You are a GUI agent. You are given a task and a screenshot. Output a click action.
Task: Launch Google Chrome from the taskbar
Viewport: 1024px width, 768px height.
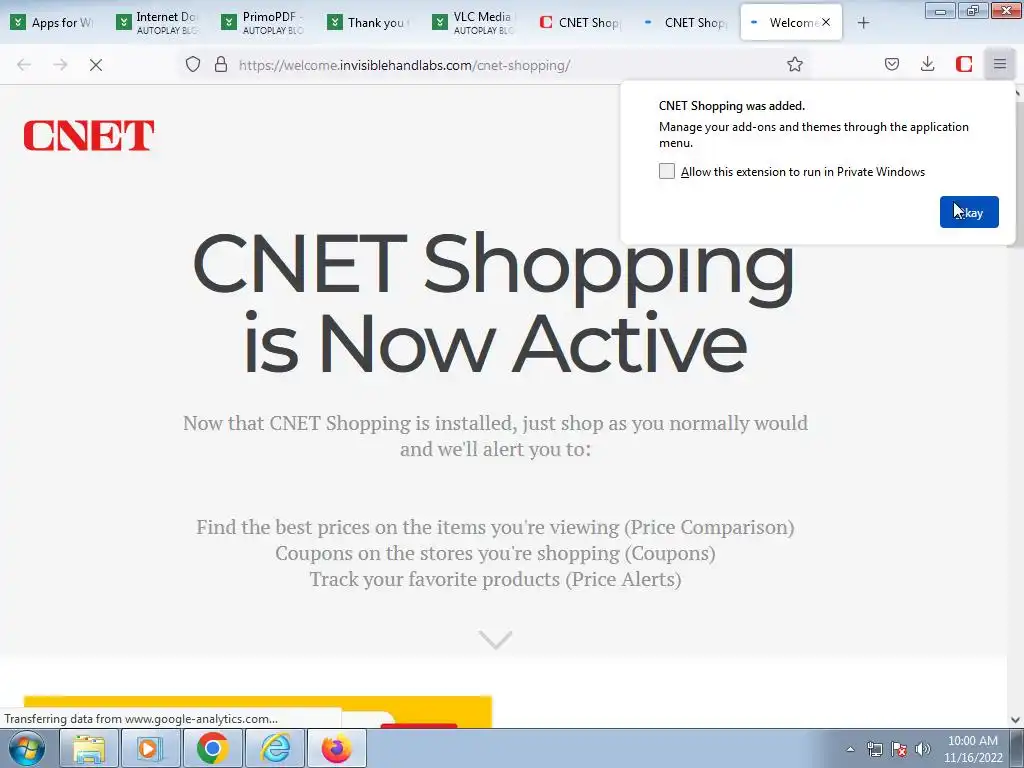(x=212, y=748)
